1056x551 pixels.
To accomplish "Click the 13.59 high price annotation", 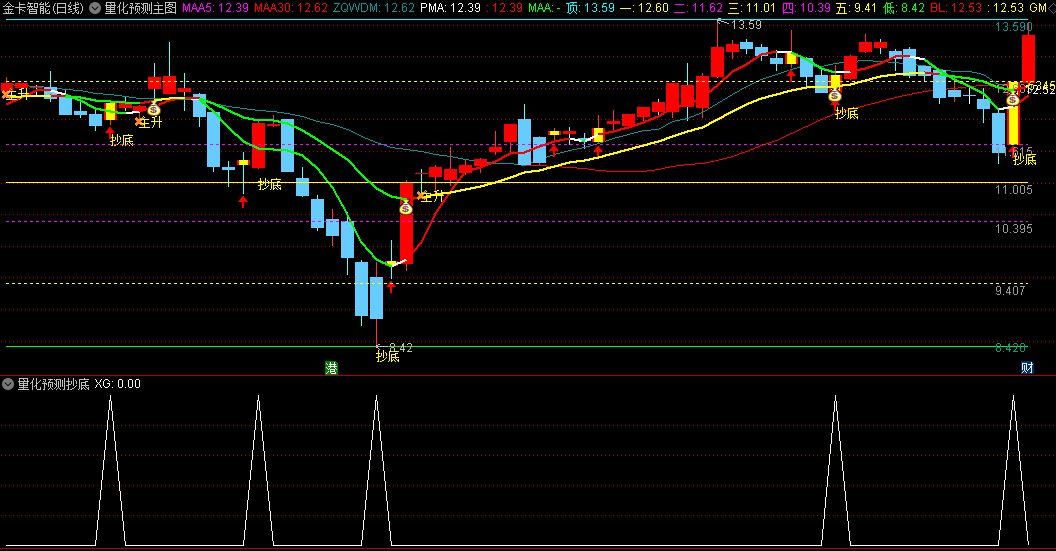I will point(746,25).
